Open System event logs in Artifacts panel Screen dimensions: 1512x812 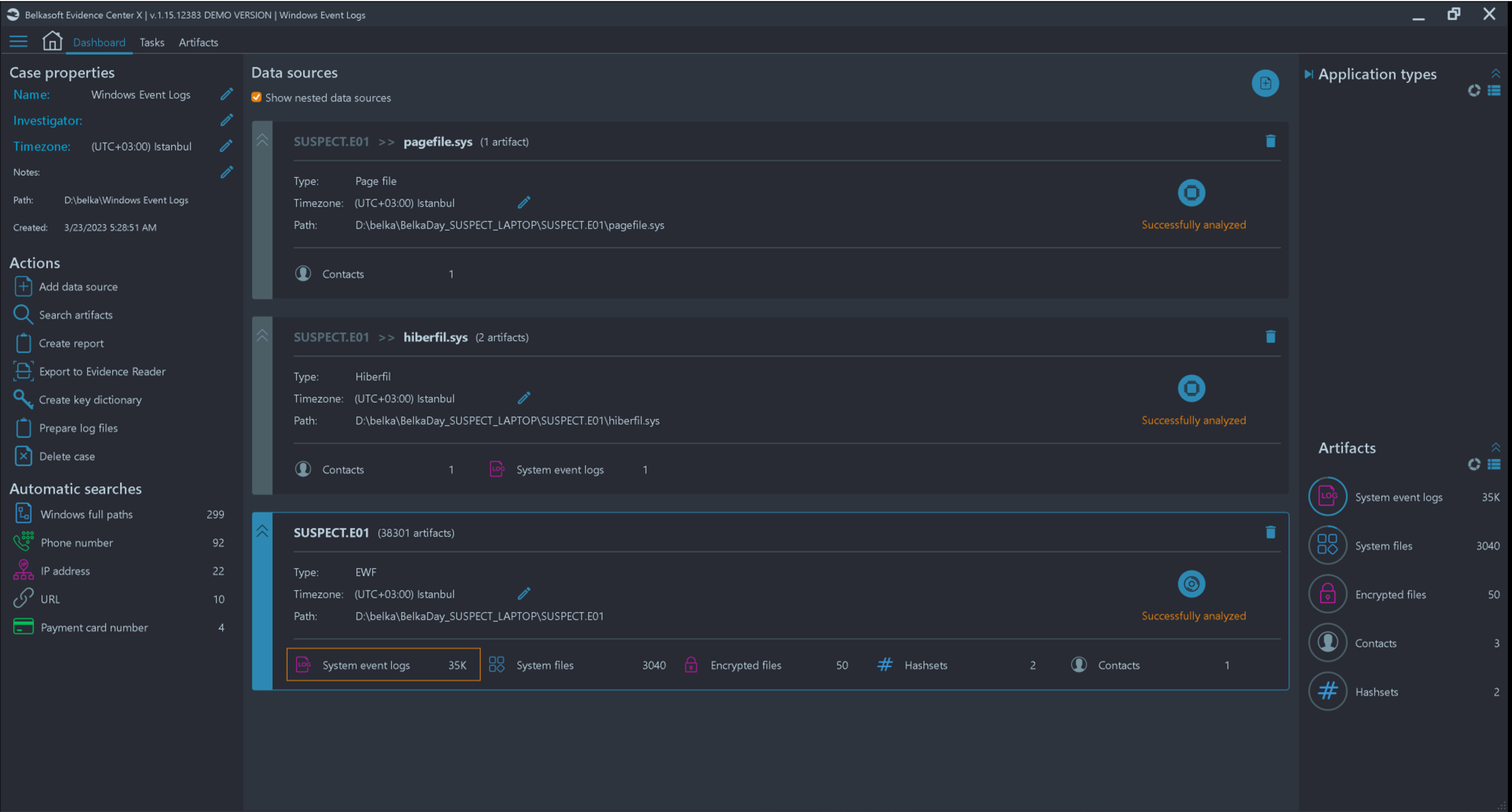coord(1404,496)
